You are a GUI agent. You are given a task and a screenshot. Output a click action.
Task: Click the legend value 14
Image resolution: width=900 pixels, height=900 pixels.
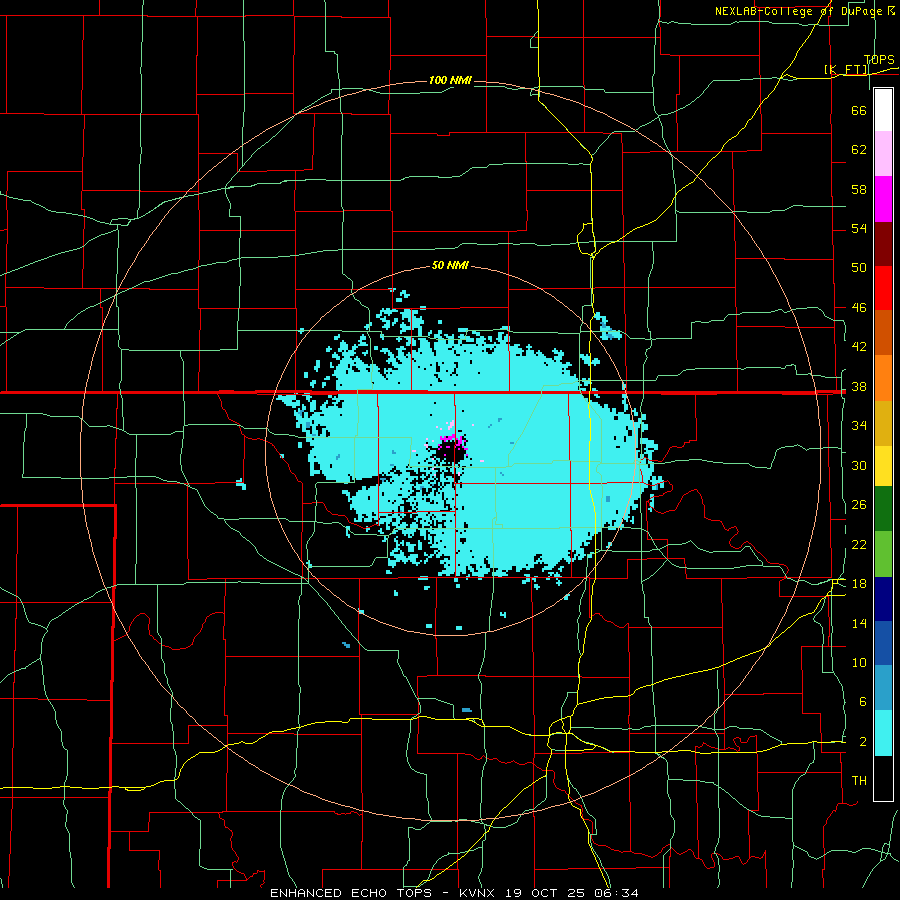click(x=859, y=623)
